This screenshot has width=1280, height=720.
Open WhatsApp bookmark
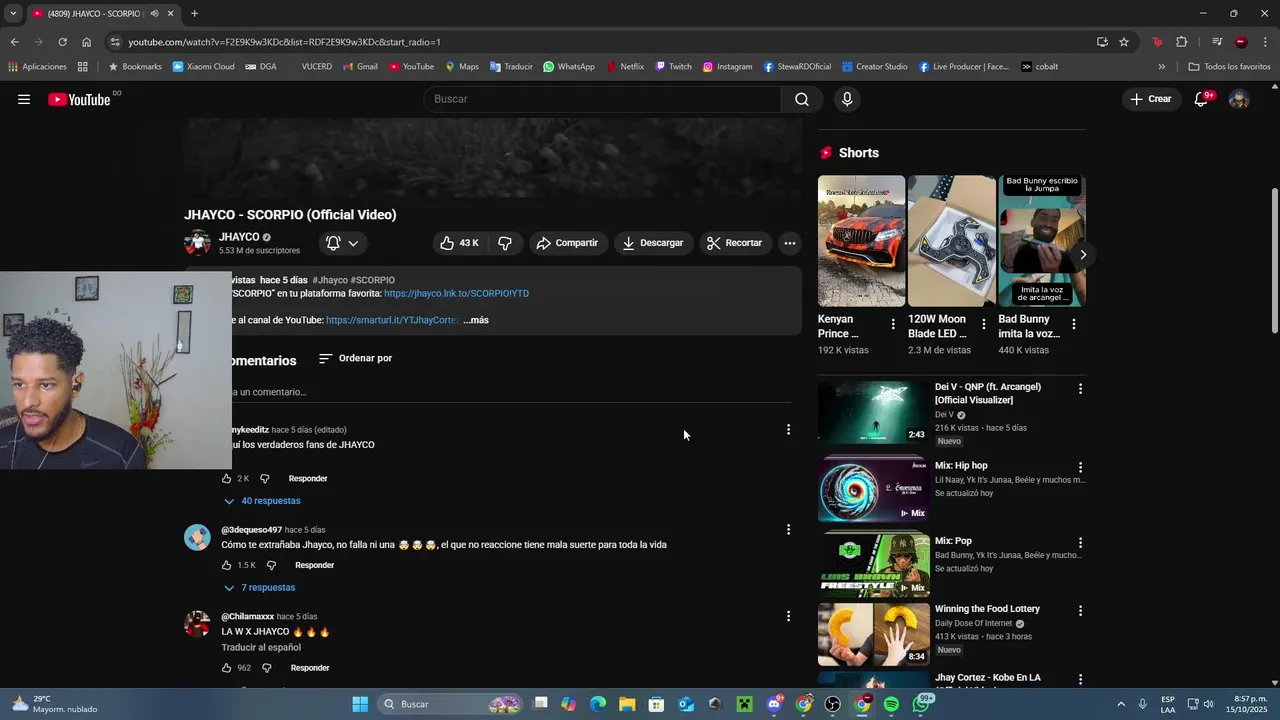[x=568, y=67]
